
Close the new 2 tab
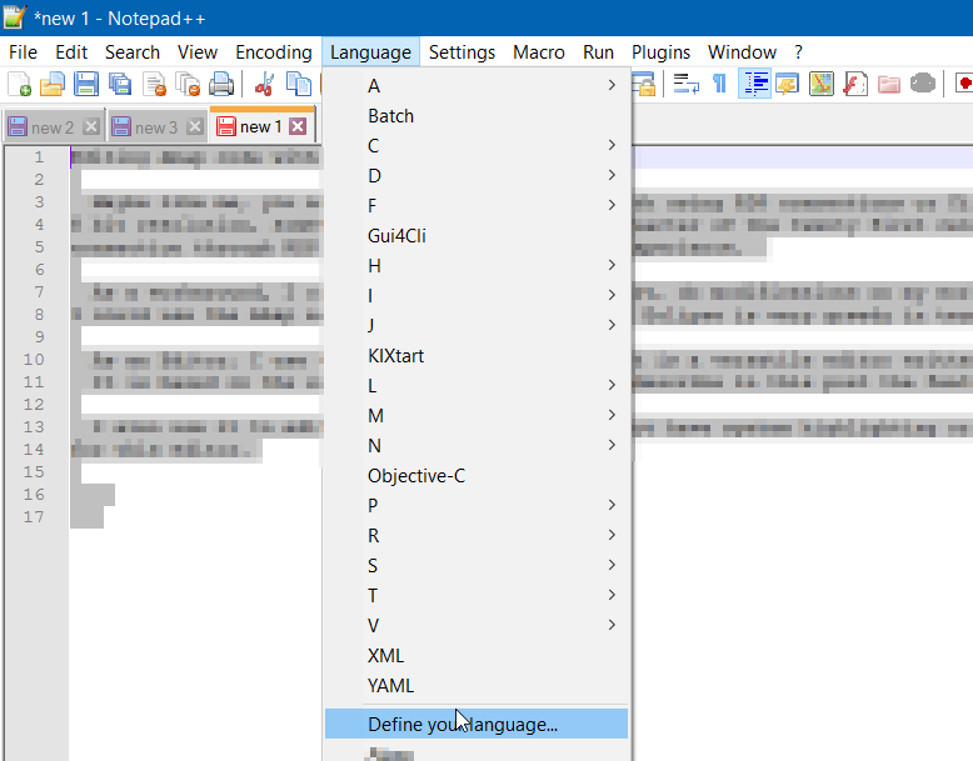(x=91, y=127)
